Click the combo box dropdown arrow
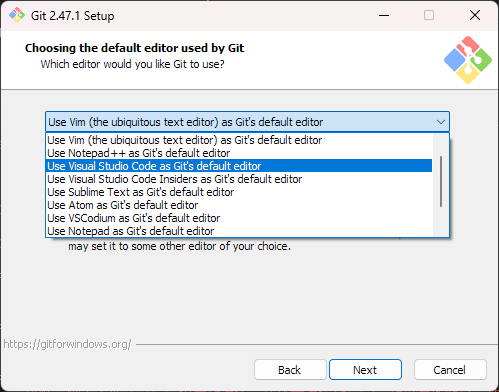The height and width of the screenshot is (392, 499). (441, 122)
